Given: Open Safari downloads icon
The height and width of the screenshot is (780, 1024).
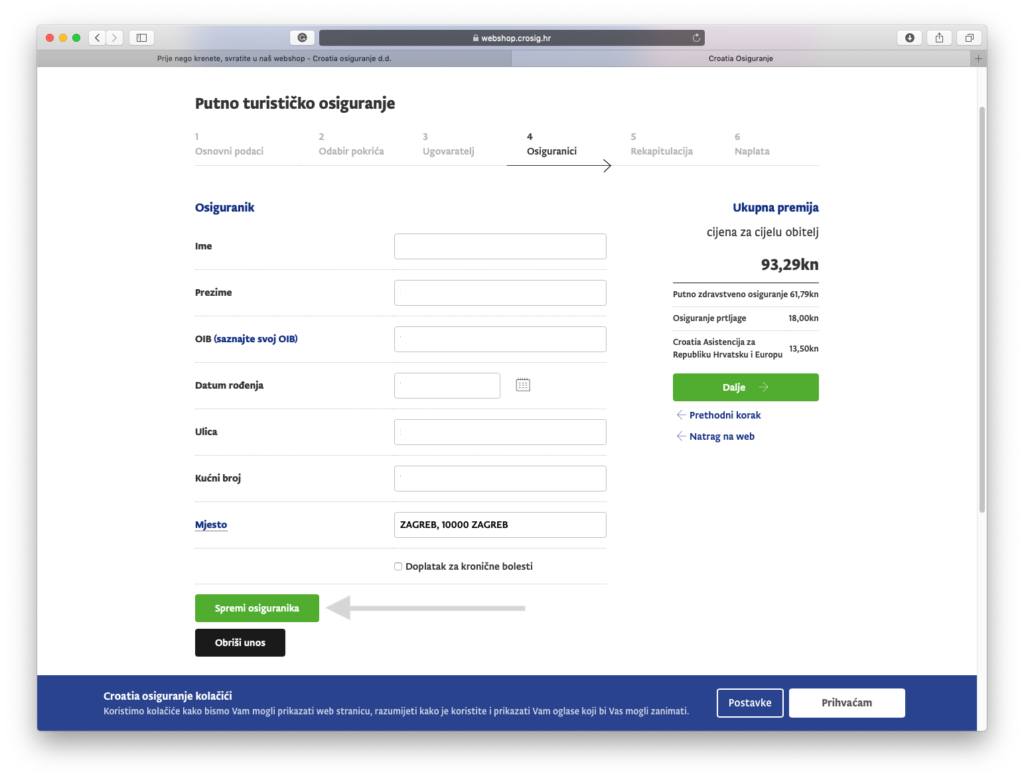Looking at the screenshot, I should (910, 38).
